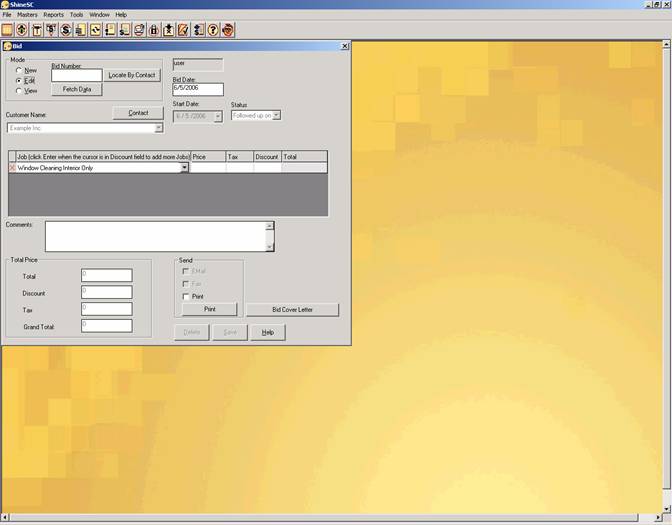Open the Status dropdown
The height and width of the screenshot is (525, 672).
pyautogui.click(x=276, y=115)
